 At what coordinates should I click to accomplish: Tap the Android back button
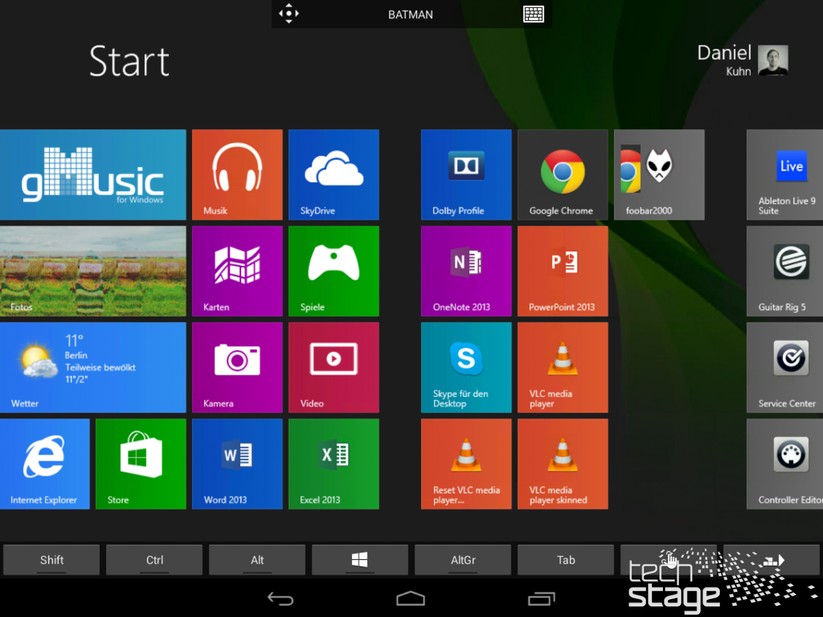click(x=280, y=598)
